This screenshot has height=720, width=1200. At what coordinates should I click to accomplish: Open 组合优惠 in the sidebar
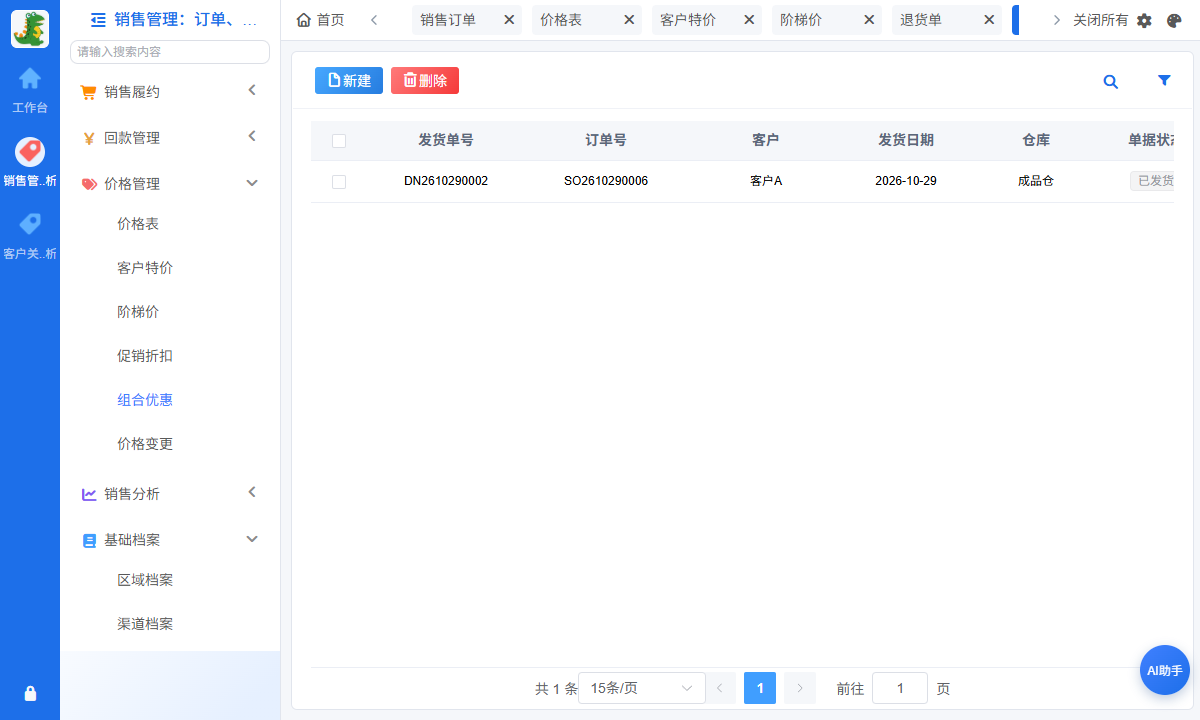tap(145, 400)
